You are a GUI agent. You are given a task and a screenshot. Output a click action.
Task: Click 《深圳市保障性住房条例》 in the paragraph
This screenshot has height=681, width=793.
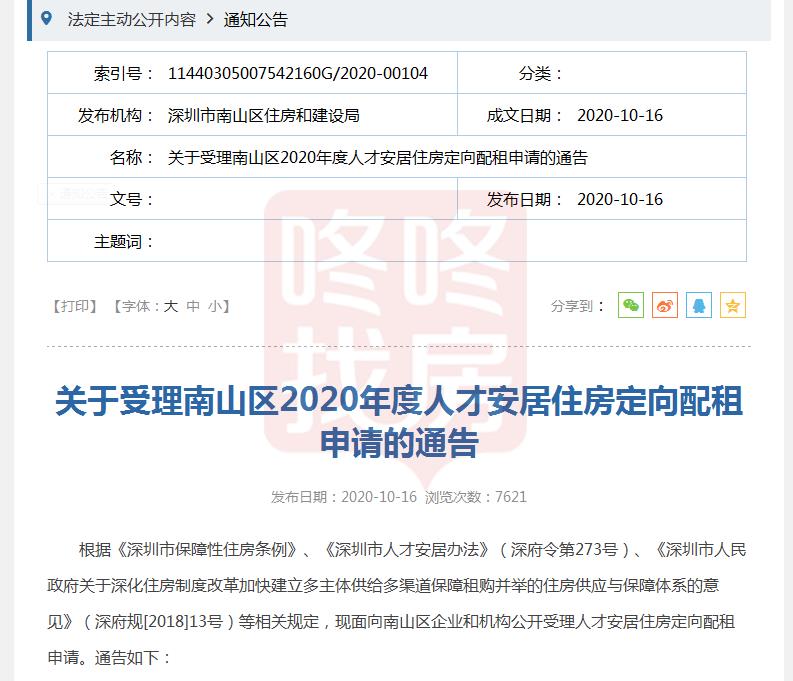207,549
